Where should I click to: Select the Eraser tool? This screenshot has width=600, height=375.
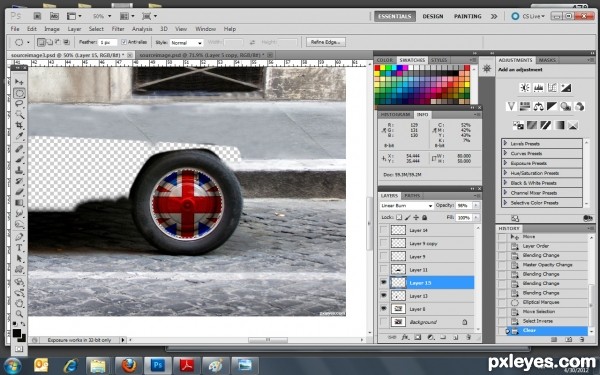pyautogui.click(x=19, y=192)
